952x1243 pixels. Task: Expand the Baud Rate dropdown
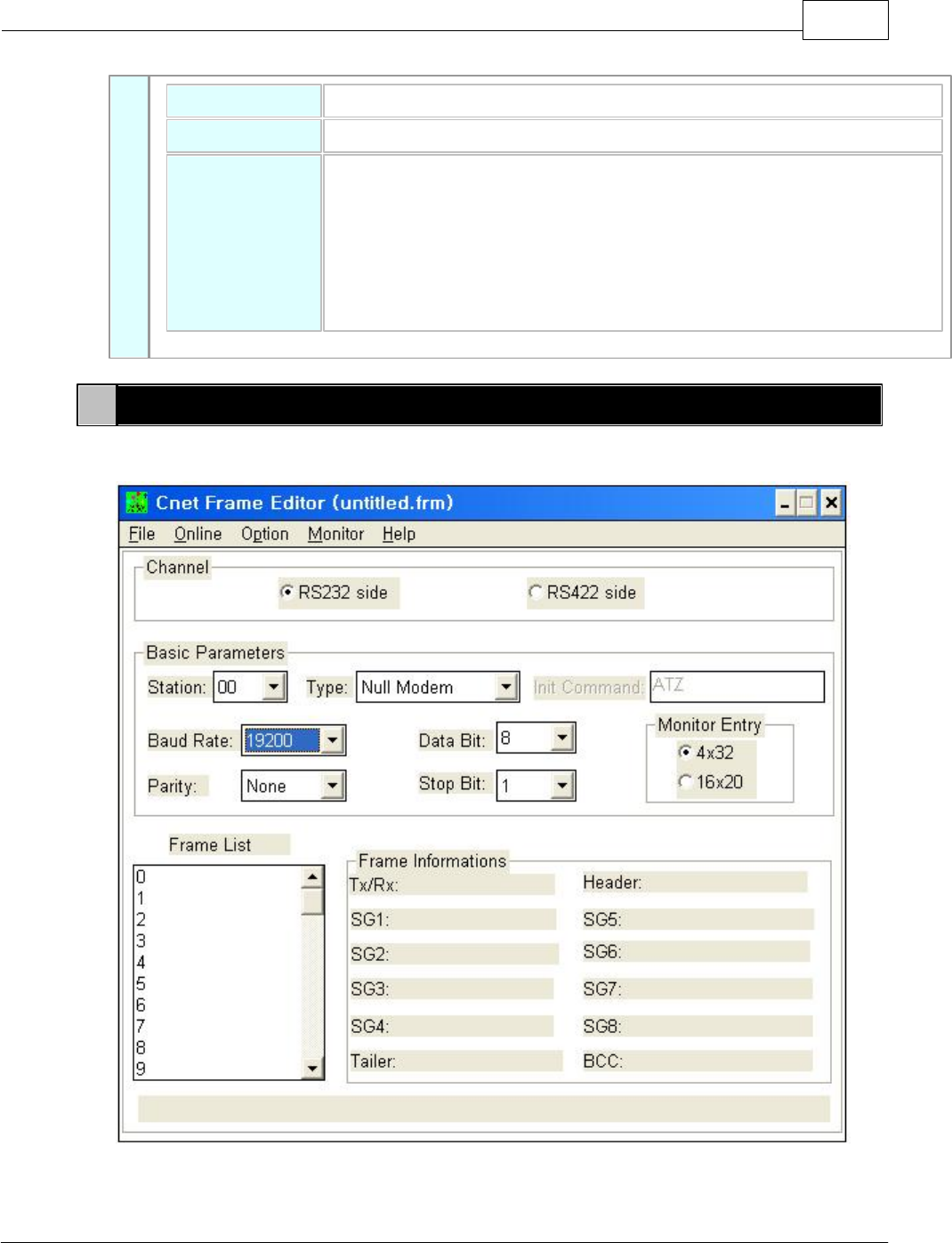[332, 740]
